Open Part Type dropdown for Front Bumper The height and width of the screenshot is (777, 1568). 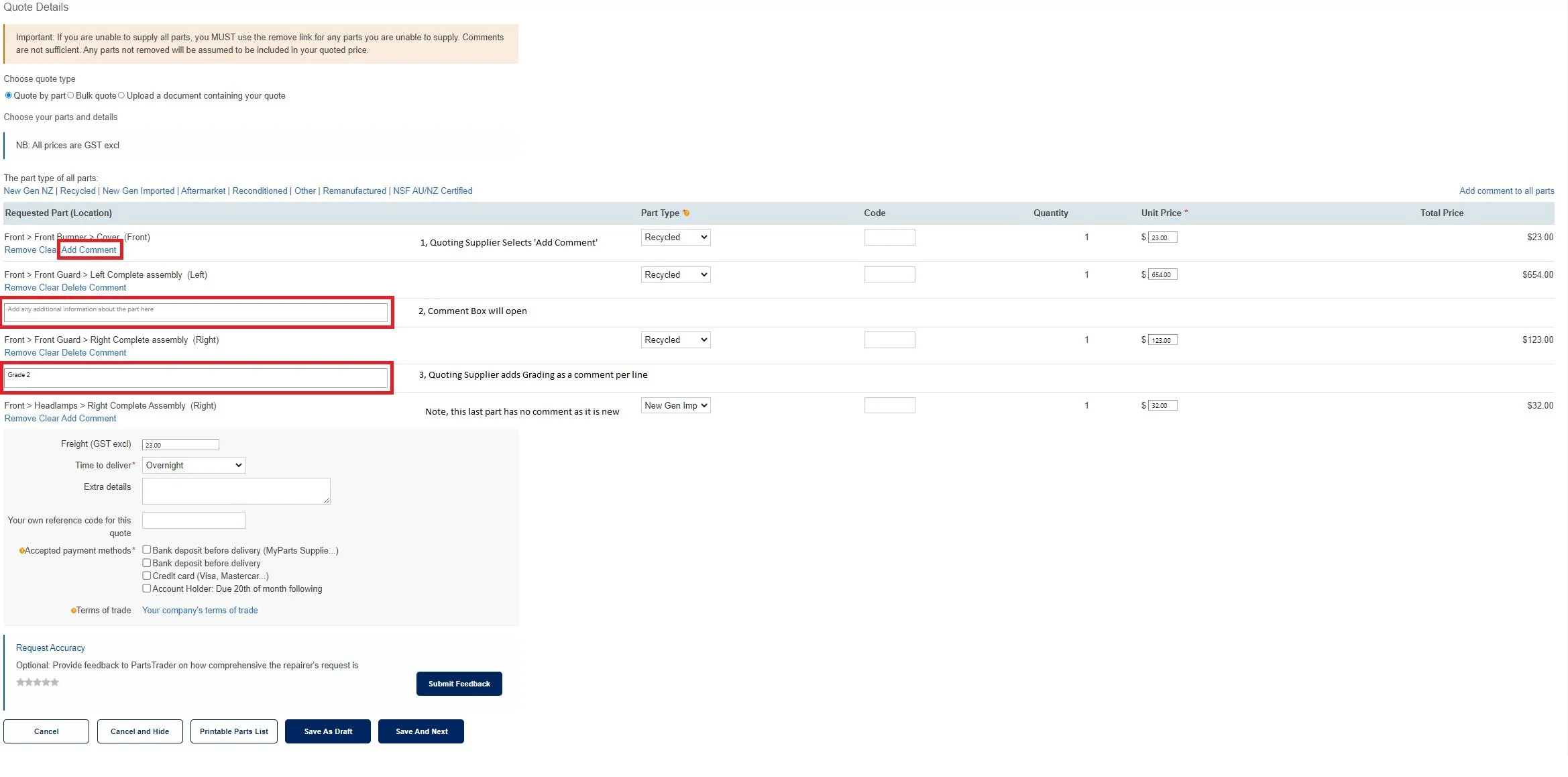[675, 238]
